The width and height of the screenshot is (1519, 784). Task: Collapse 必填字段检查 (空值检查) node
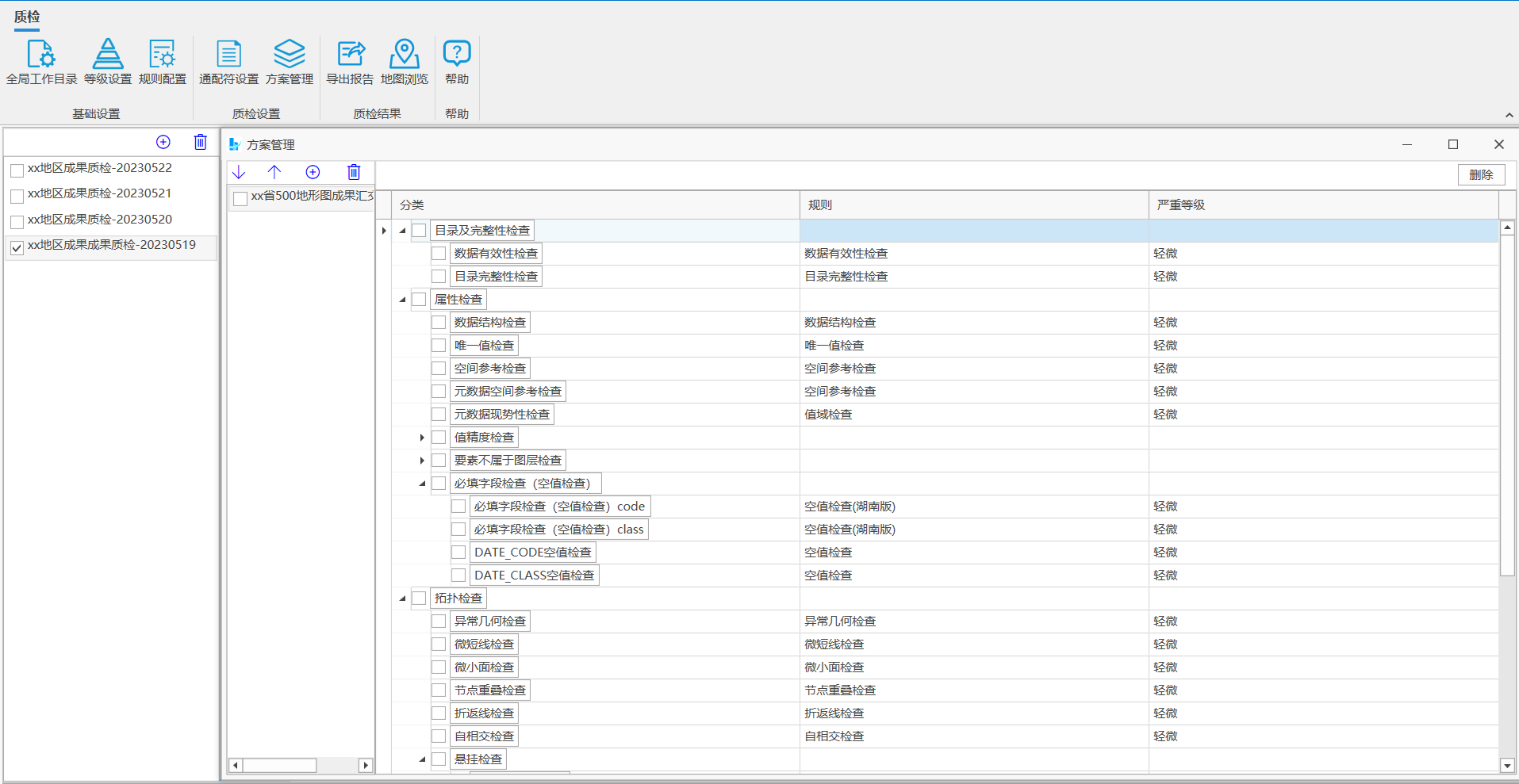pyautogui.click(x=422, y=484)
